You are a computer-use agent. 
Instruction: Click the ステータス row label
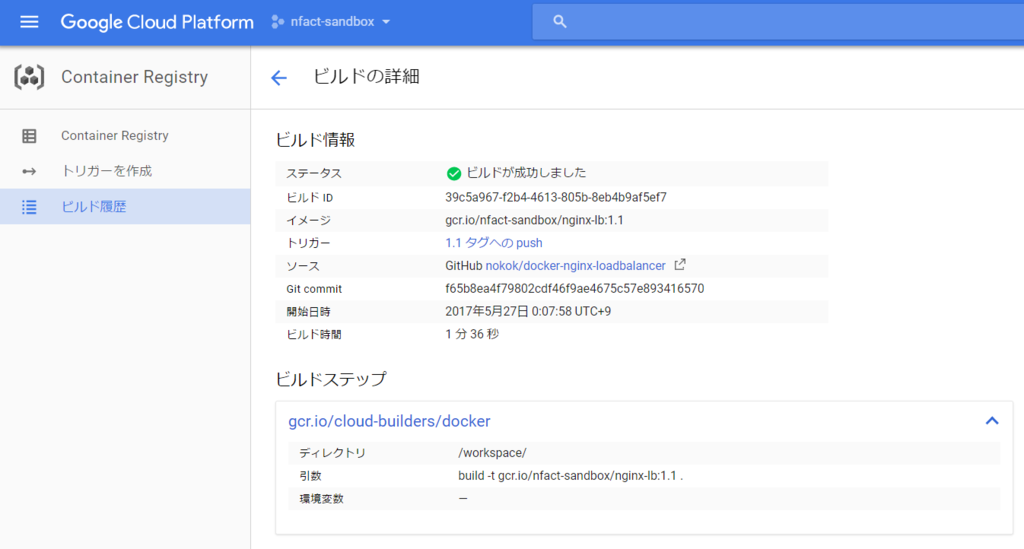[x=314, y=174]
